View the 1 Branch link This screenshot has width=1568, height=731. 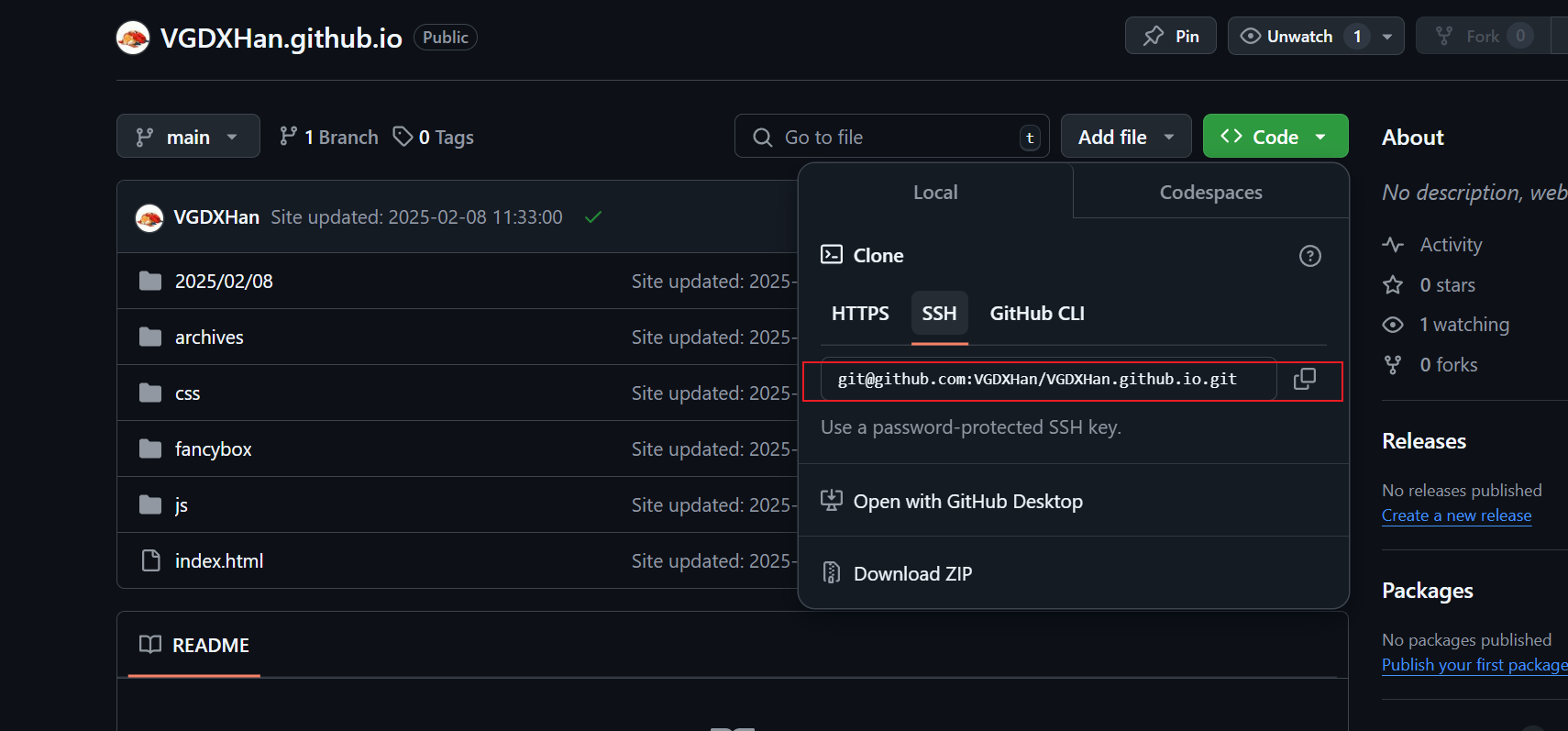(x=328, y=137)
